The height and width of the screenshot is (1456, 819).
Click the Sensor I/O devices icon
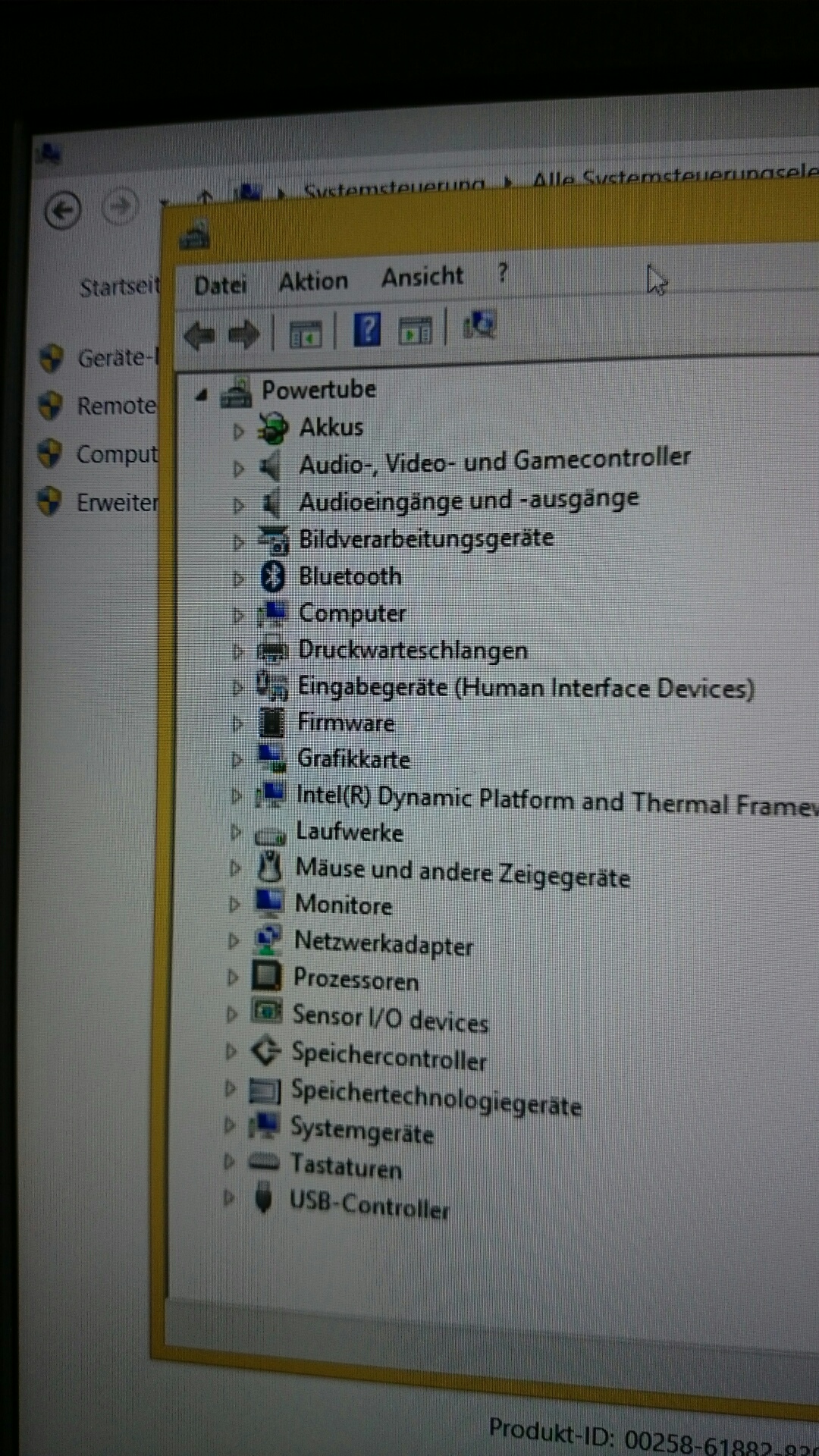pyautogui.click(x=267, y=1011)
